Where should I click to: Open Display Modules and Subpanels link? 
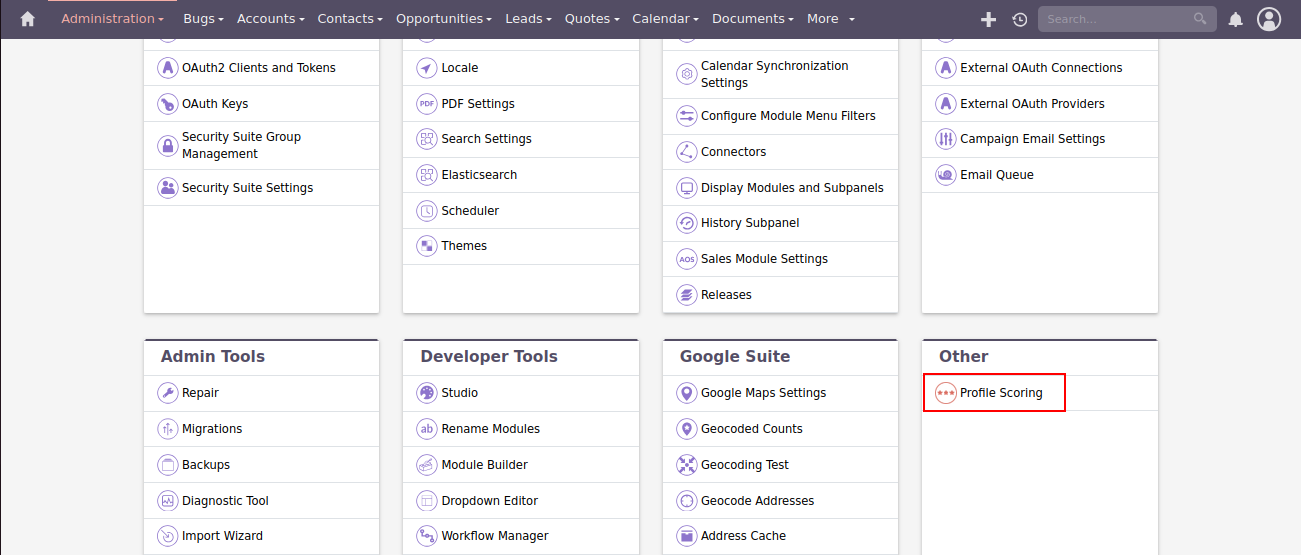792,188
